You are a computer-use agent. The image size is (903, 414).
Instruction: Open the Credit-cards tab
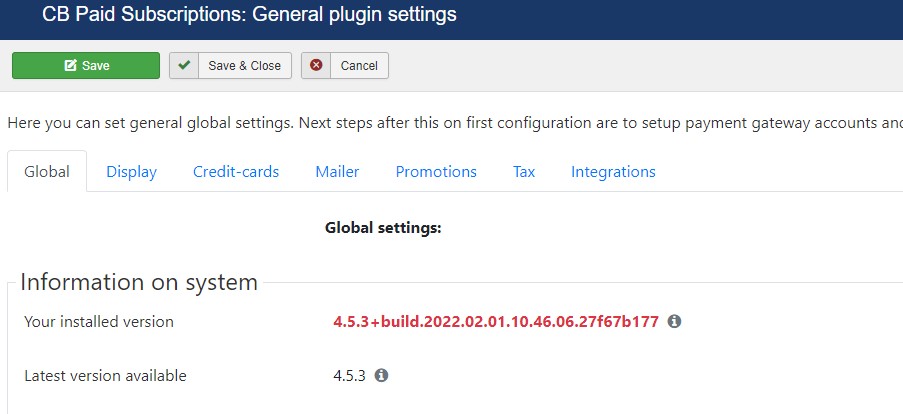point(236,172)
